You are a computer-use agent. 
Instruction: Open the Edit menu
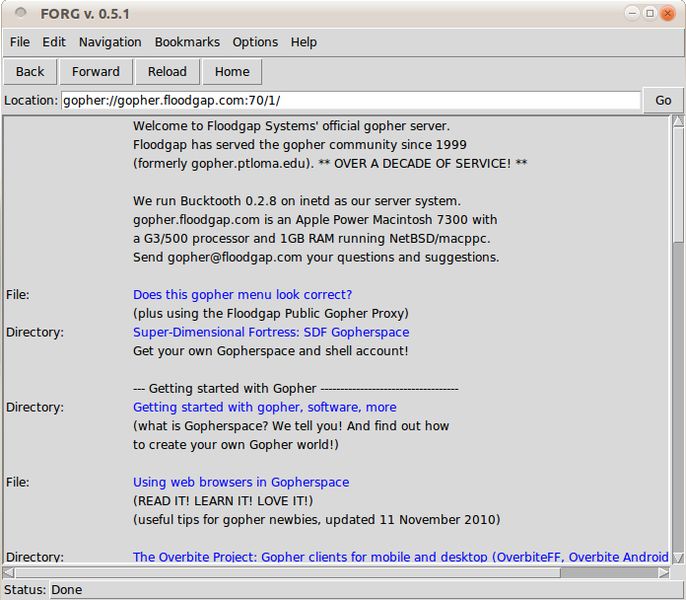click(x=54, y=42)
